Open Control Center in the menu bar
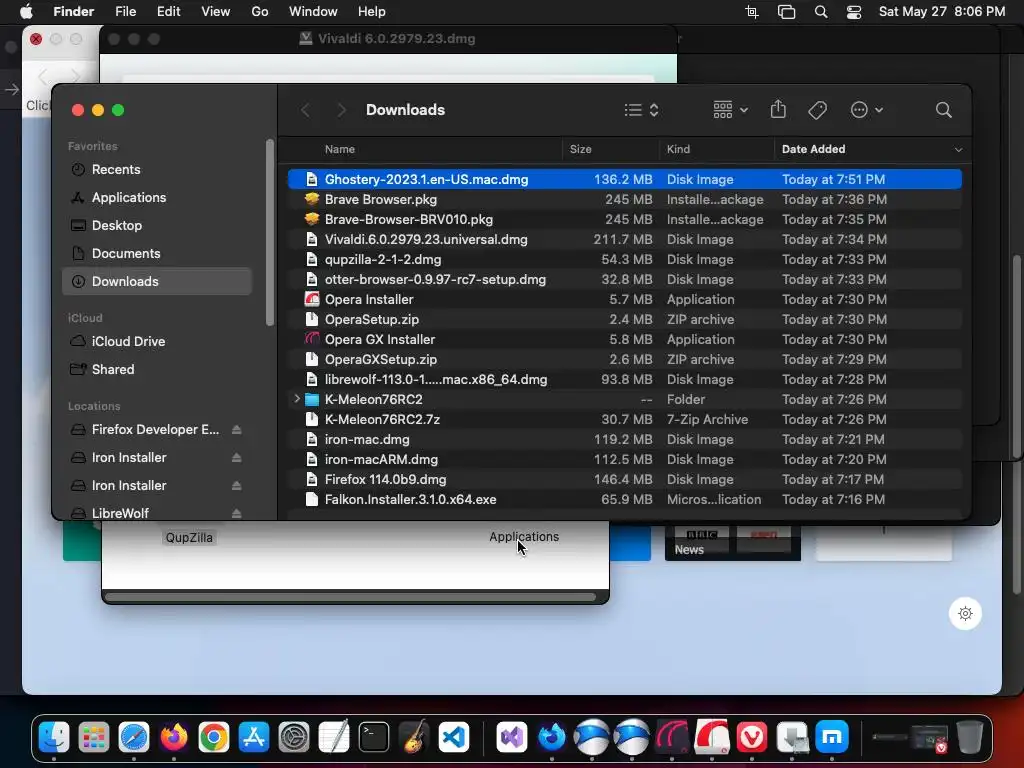 pos(854,12)
